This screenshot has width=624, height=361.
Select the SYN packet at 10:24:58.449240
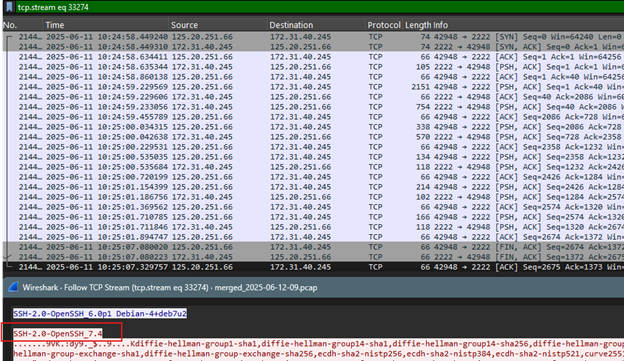(313, 37)
